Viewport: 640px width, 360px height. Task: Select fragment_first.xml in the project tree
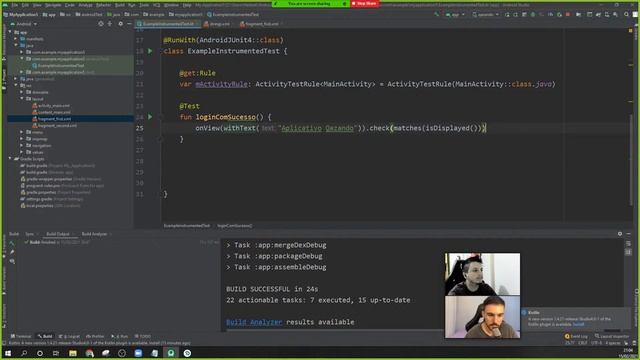coord(55,119)
